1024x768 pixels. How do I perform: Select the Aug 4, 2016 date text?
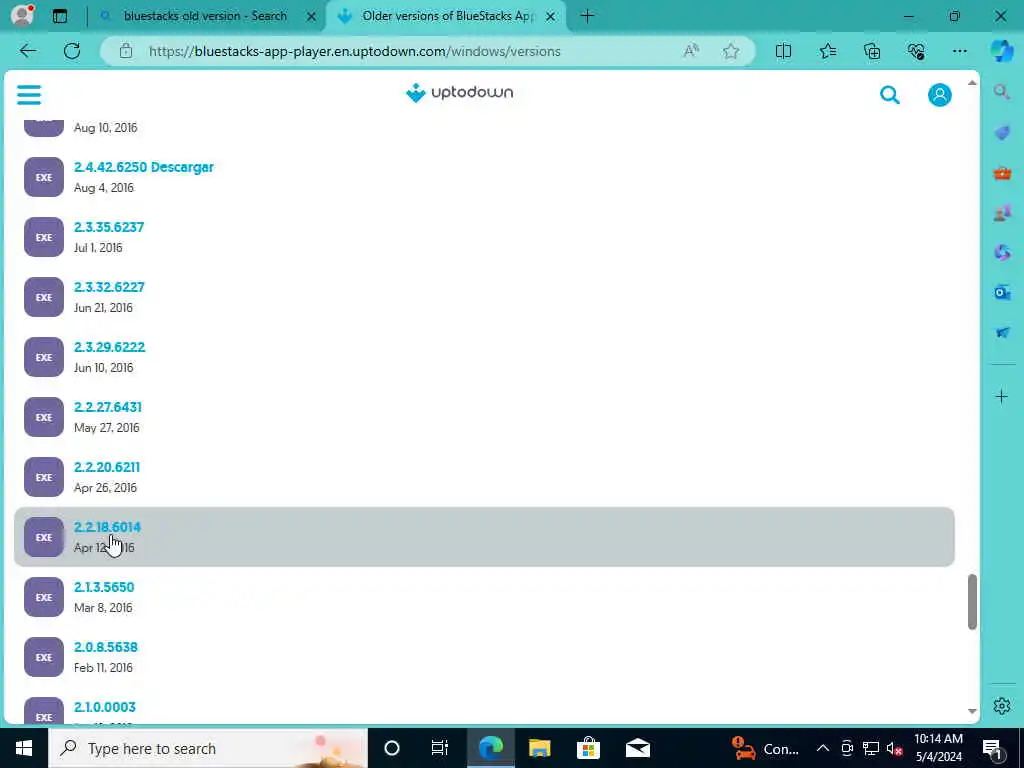[x=104, y=188]
